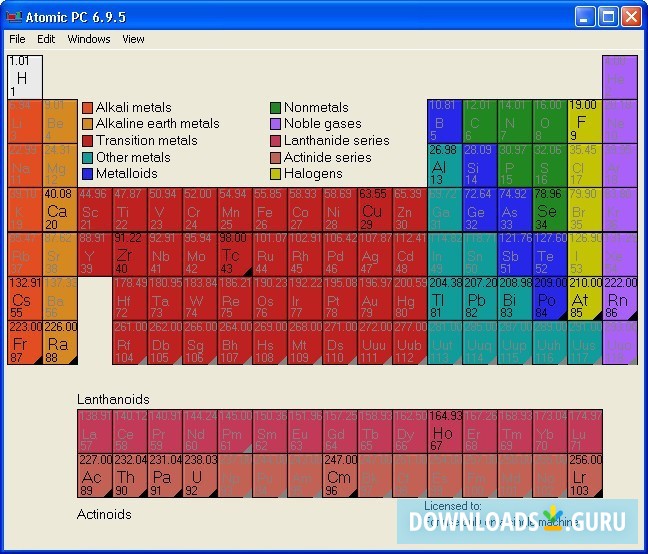The height and width of the screenshot is (554, 648).
Task: Select the Silicon (Si) element cell
Action: coord(480,166)
